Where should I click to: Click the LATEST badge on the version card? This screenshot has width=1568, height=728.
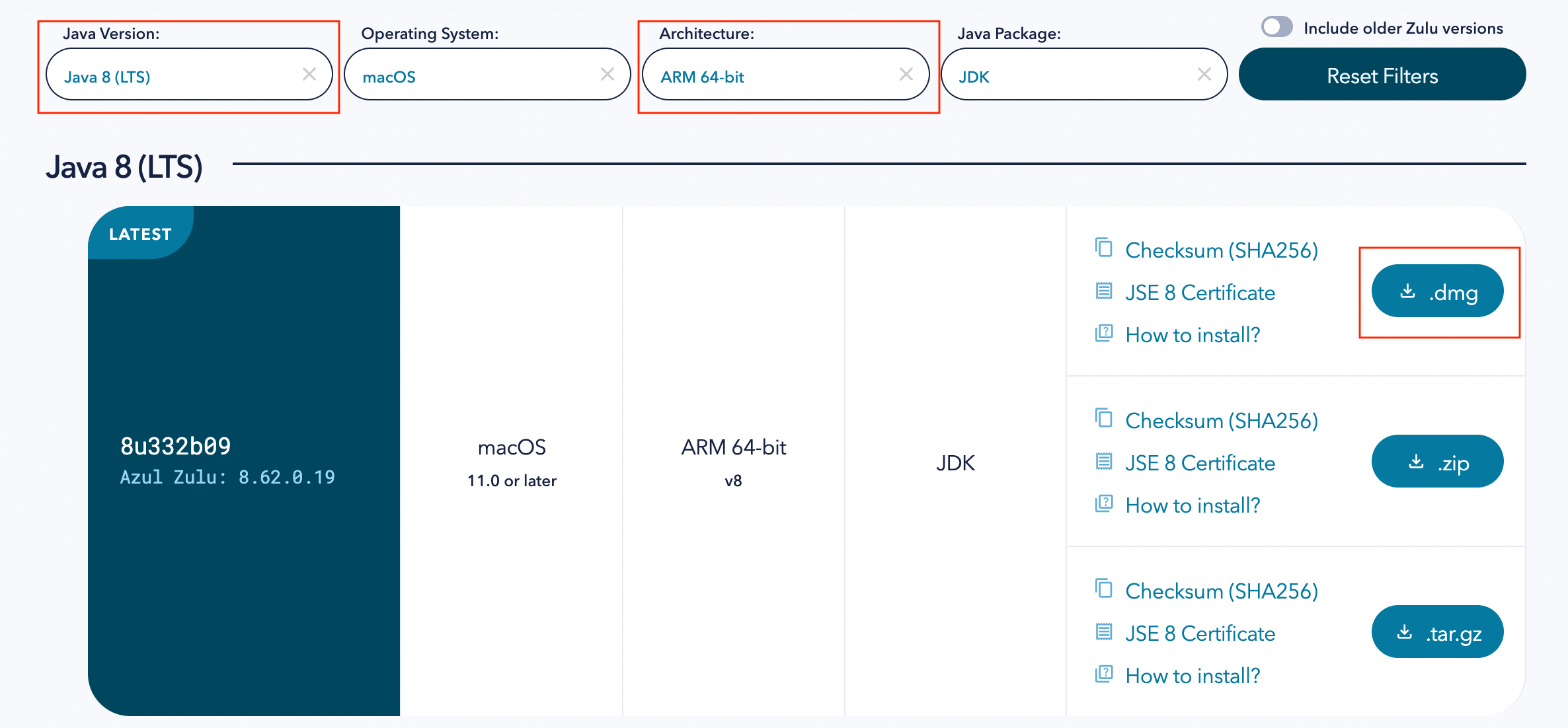click(141, 233)
